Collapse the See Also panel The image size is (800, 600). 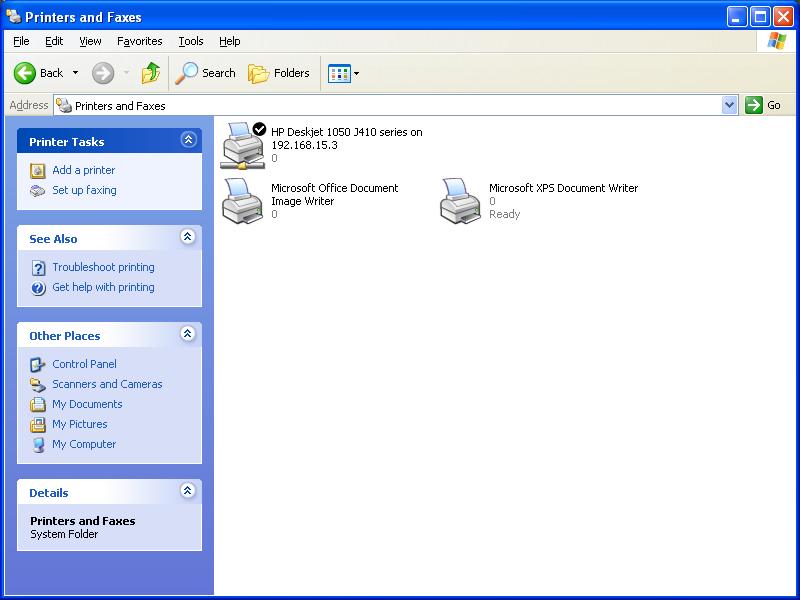187,238
